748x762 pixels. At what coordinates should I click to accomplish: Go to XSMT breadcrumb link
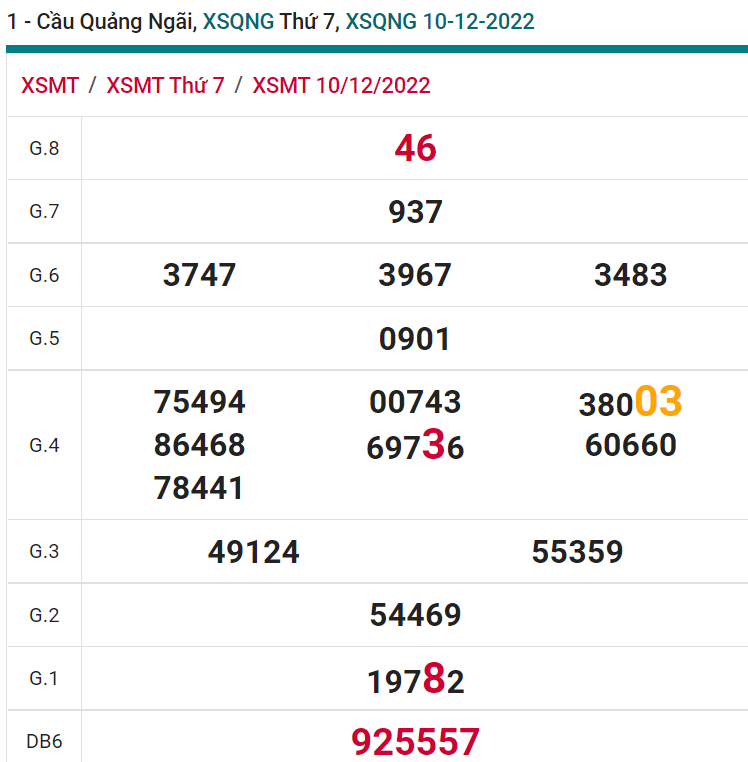(x=50, y=86)
